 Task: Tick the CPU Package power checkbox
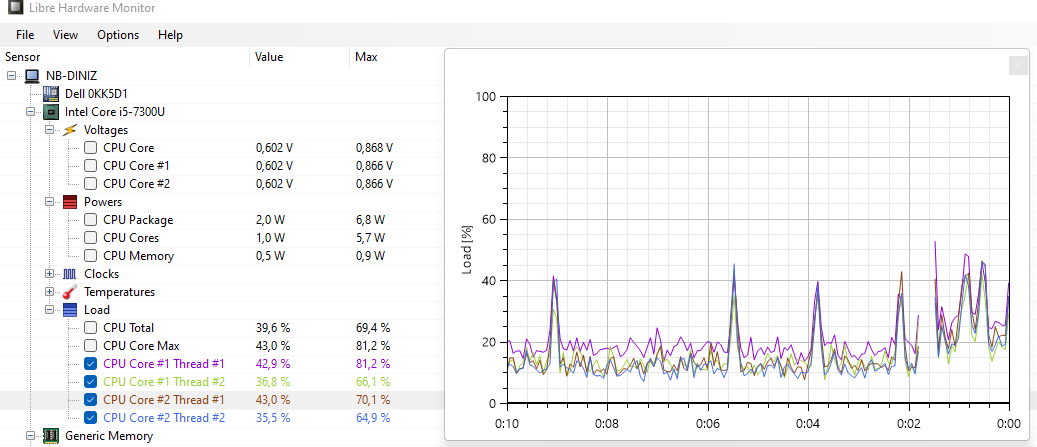91,220
